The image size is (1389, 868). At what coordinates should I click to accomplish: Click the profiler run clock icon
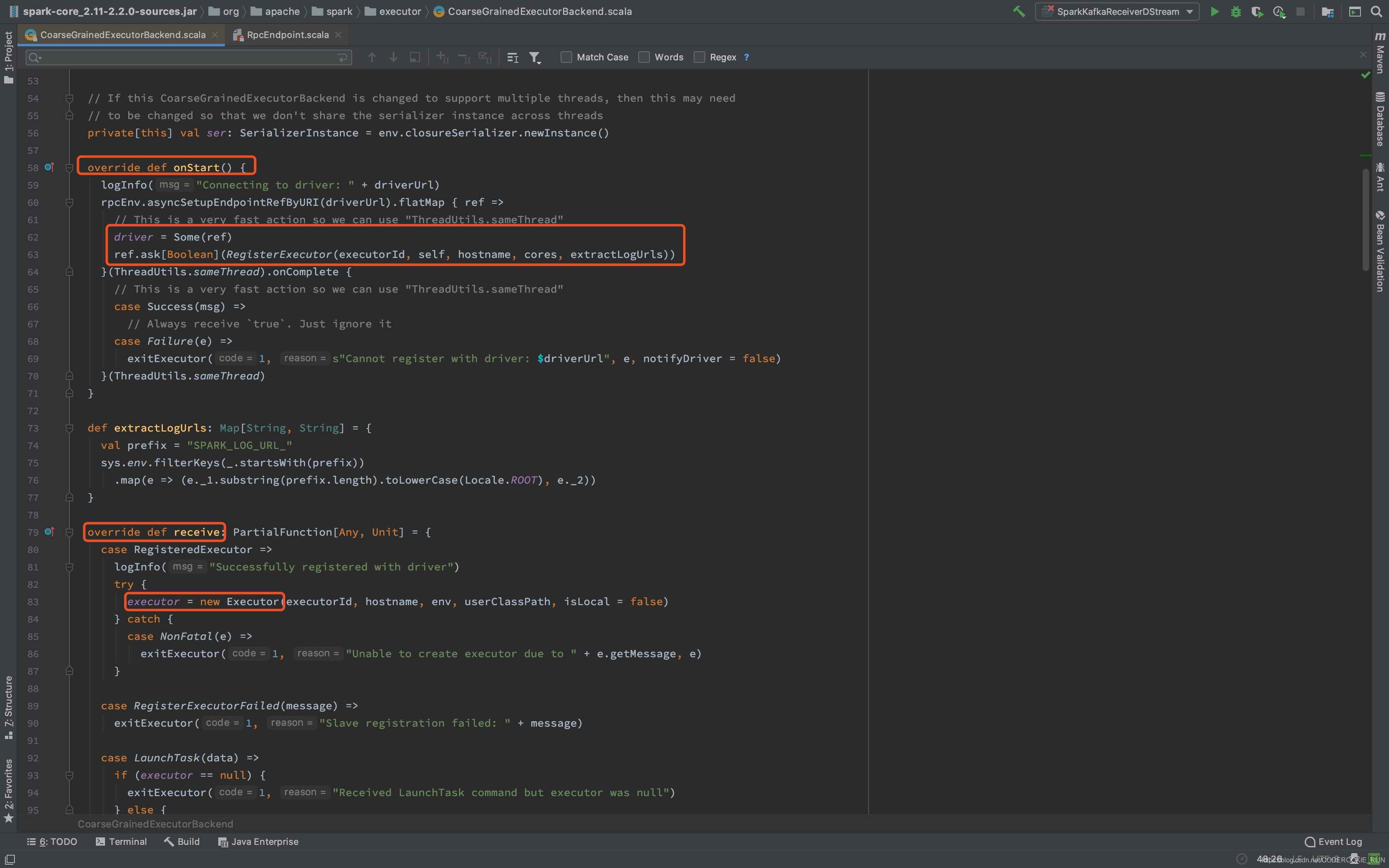point(1279,12)
